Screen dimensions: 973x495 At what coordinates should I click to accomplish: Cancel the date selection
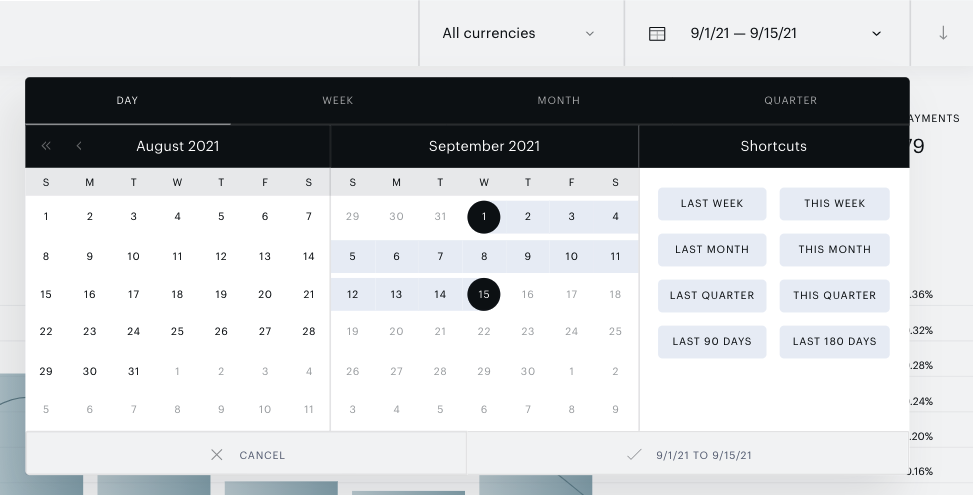tap(246, 455)
